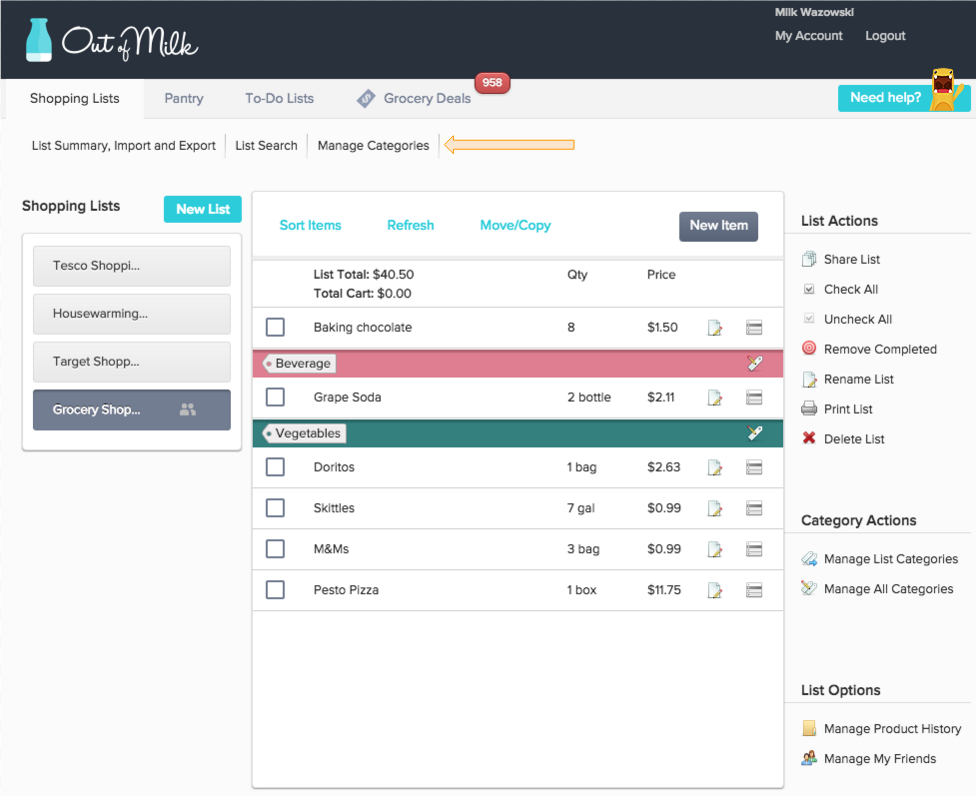Check the Pesto Pizza checkbox
This screenshot has height=796, width=976.
(x=275, y=590)
